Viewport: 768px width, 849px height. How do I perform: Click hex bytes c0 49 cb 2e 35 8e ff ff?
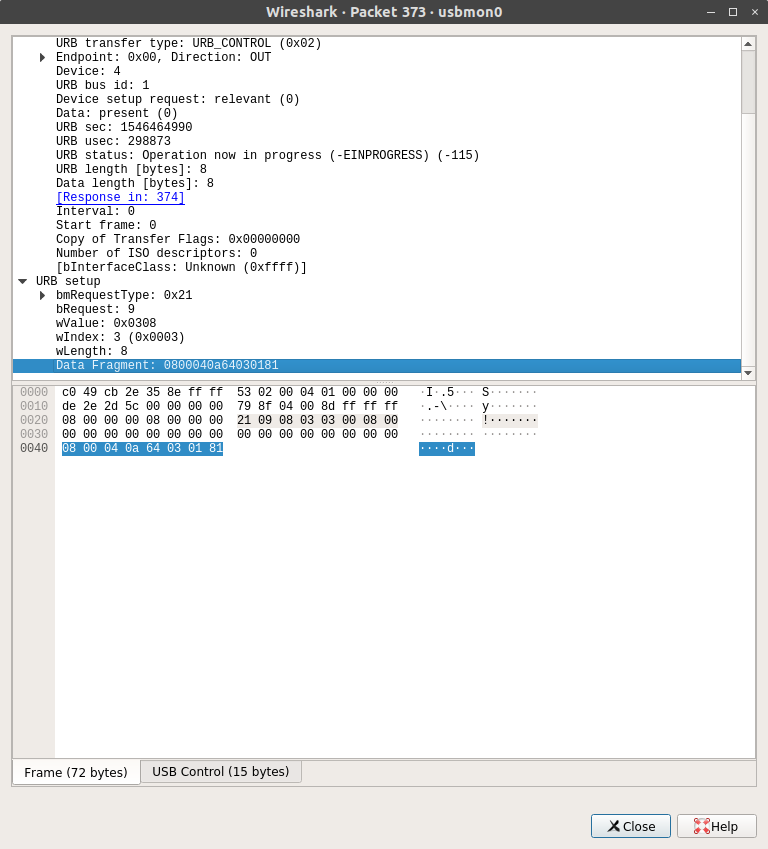142,392
